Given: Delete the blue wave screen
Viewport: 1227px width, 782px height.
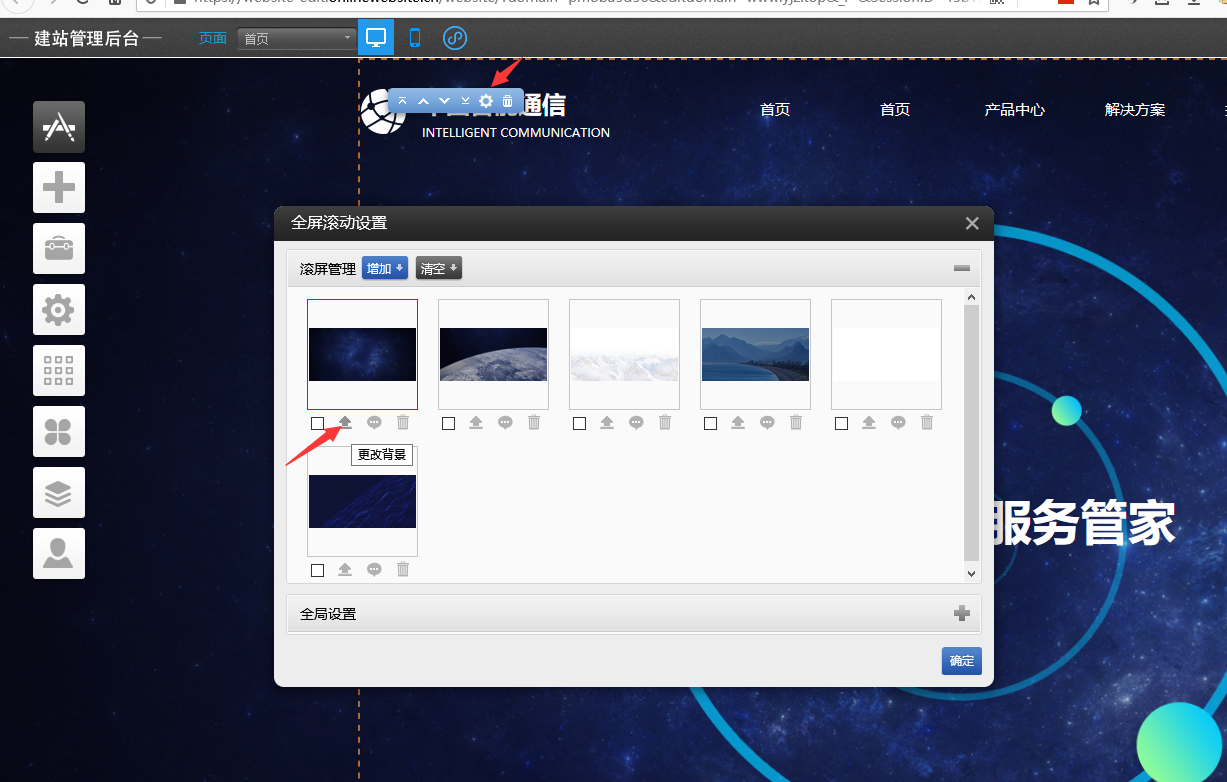Looking at the screenshot, I should point(403,569).
